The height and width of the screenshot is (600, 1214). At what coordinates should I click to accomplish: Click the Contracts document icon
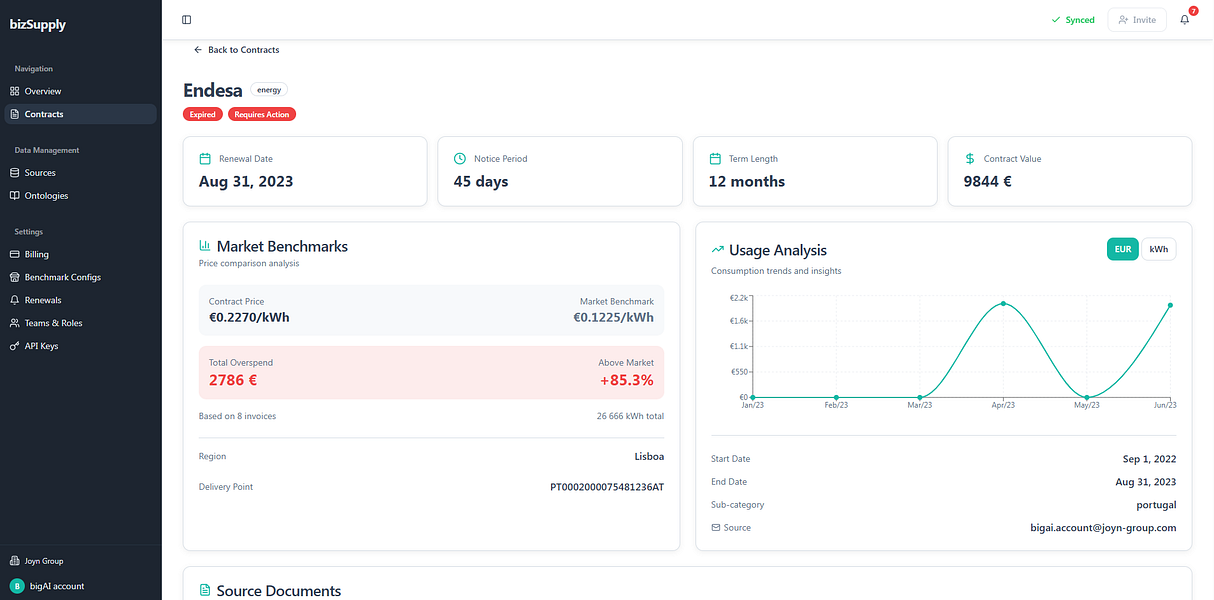click(15, 114)
